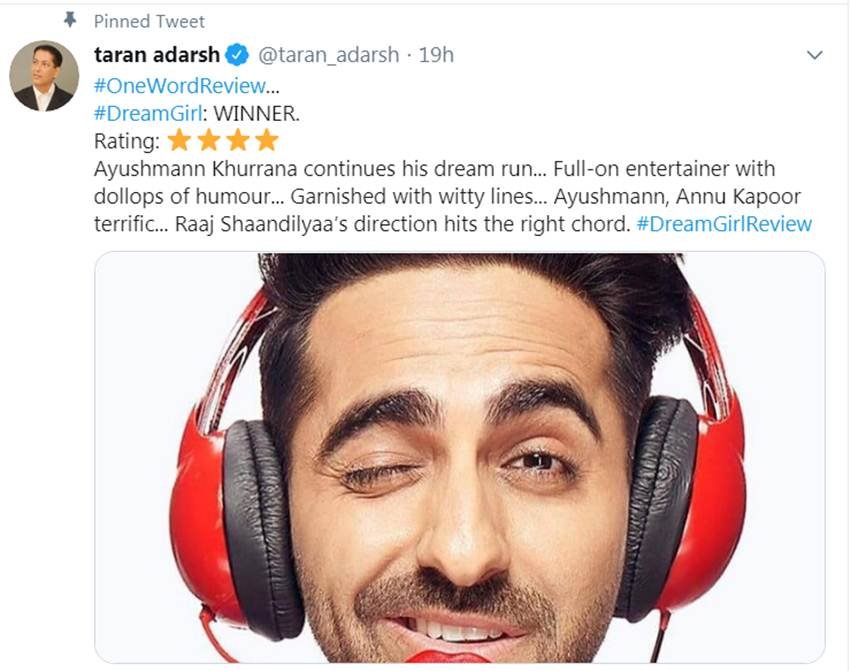Viewport: 850px width, 671px height.
Task: Click the WINNER. review word
Action: point(256,113)
